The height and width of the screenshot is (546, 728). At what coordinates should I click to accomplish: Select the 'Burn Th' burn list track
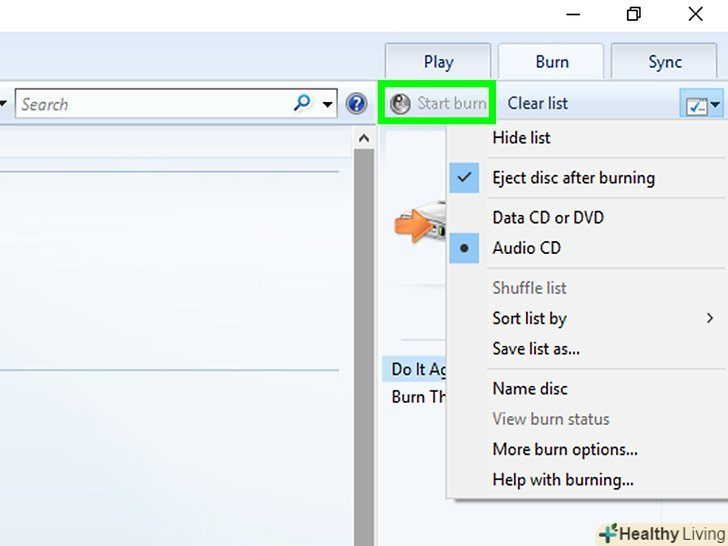(x=414, y=396)
